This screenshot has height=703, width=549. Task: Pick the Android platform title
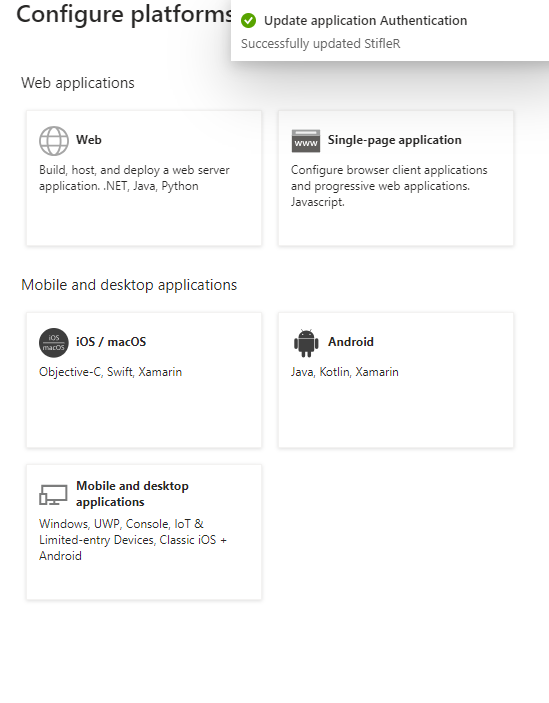tap(351, 342)
